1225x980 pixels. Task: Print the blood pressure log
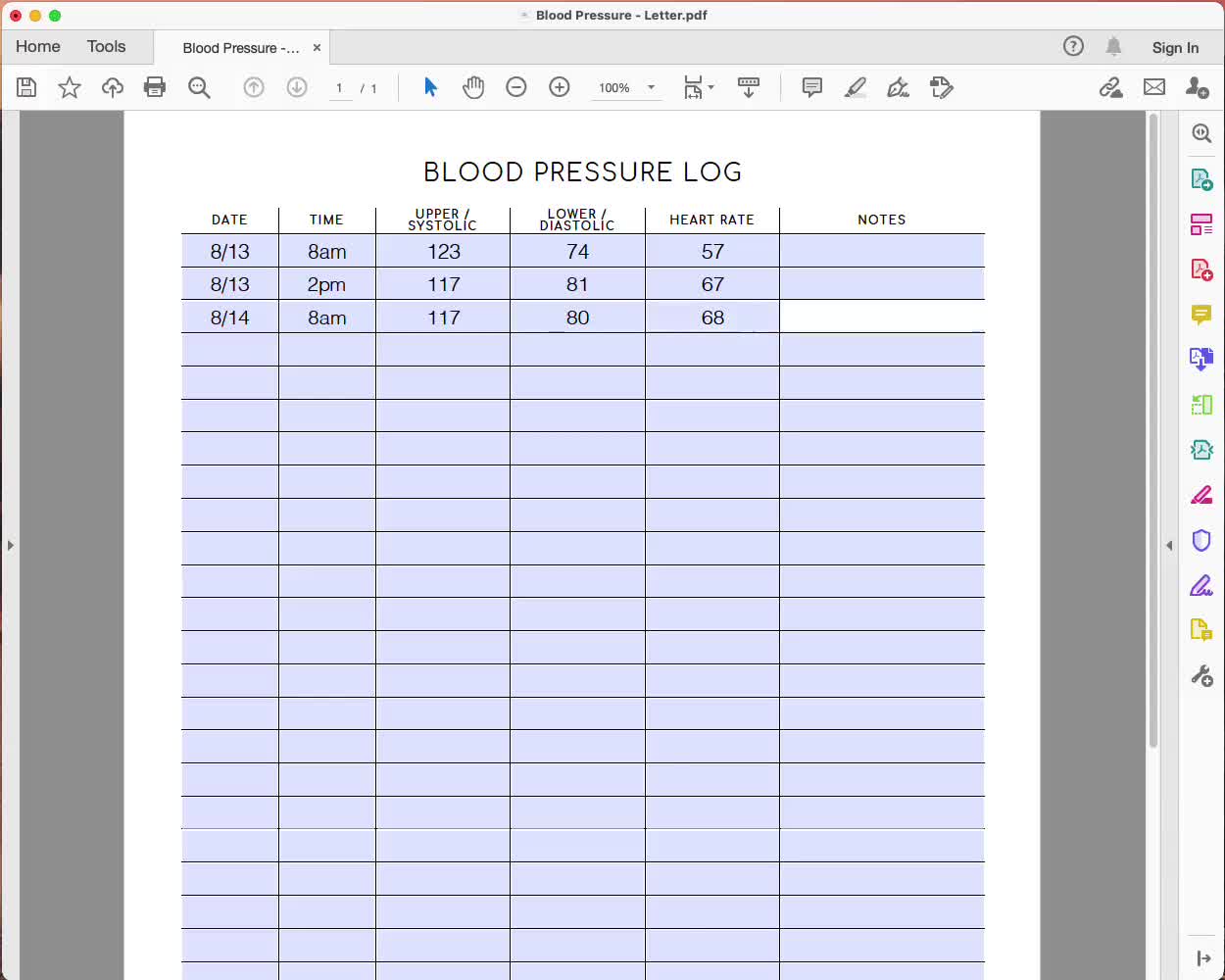pos(155,87)
